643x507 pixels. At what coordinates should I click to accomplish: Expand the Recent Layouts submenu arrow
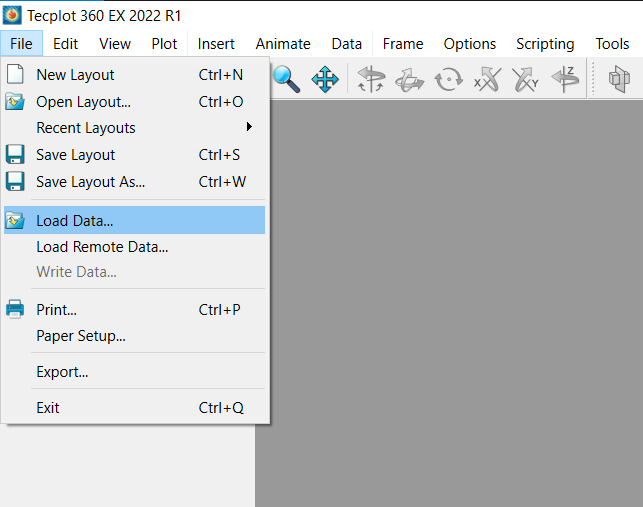pos(249,127)
